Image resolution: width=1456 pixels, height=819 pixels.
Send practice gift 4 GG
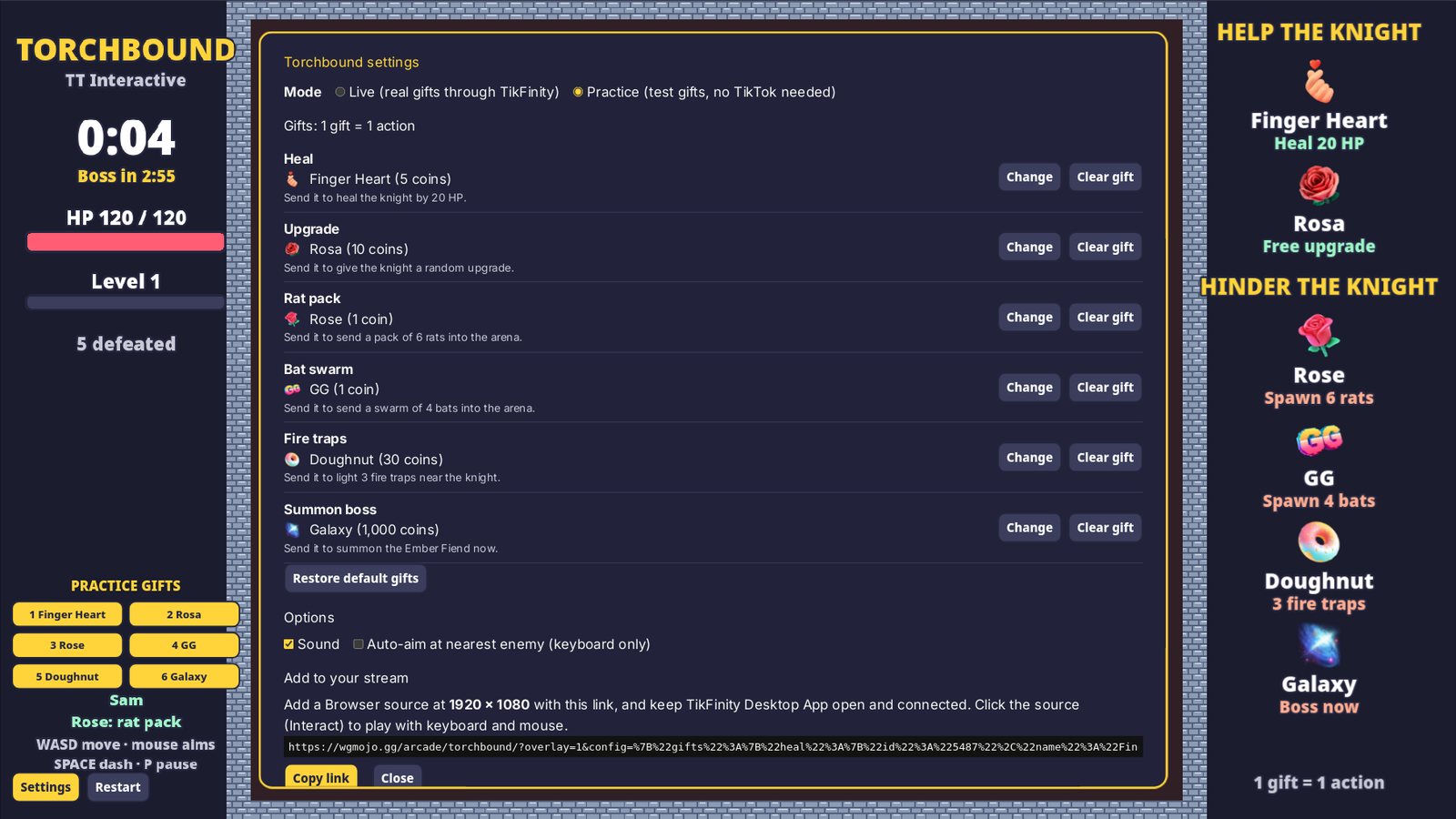click(184, 646)
